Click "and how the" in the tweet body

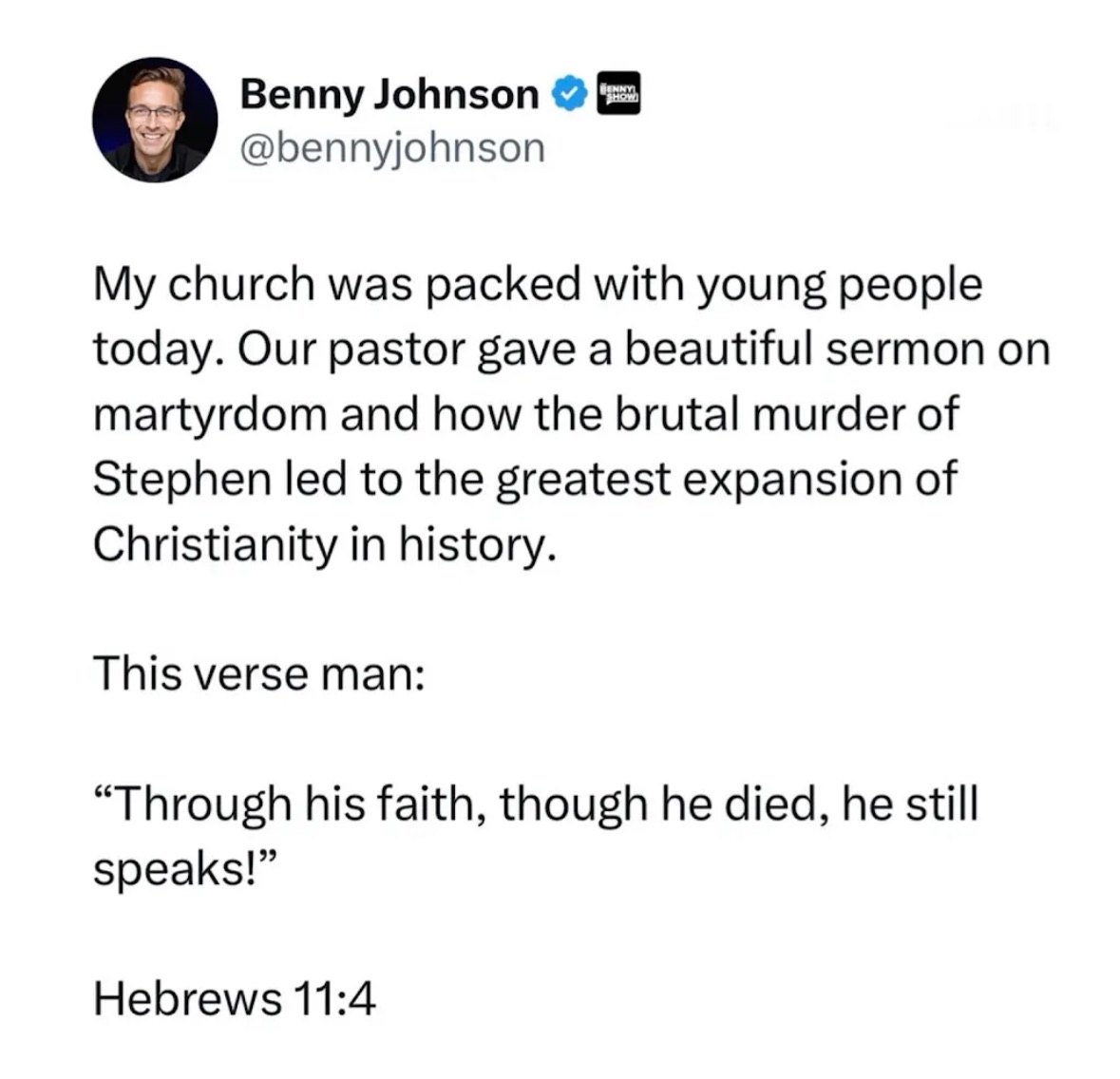click(x=471, y=414)
